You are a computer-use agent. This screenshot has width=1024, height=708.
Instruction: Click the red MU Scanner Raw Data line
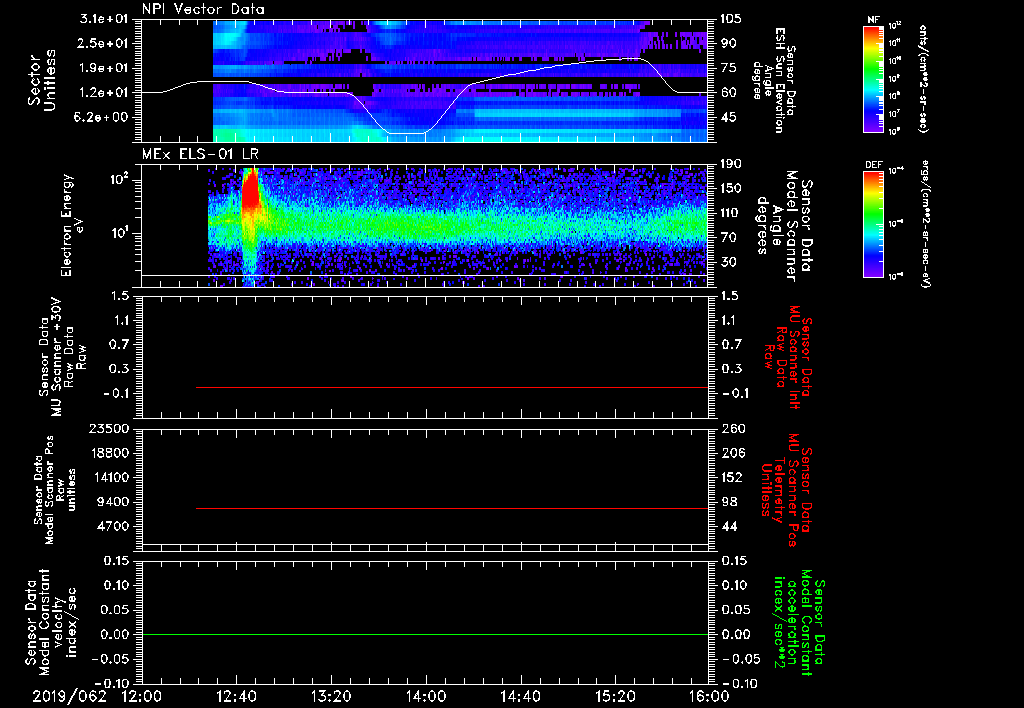point(452,387)
